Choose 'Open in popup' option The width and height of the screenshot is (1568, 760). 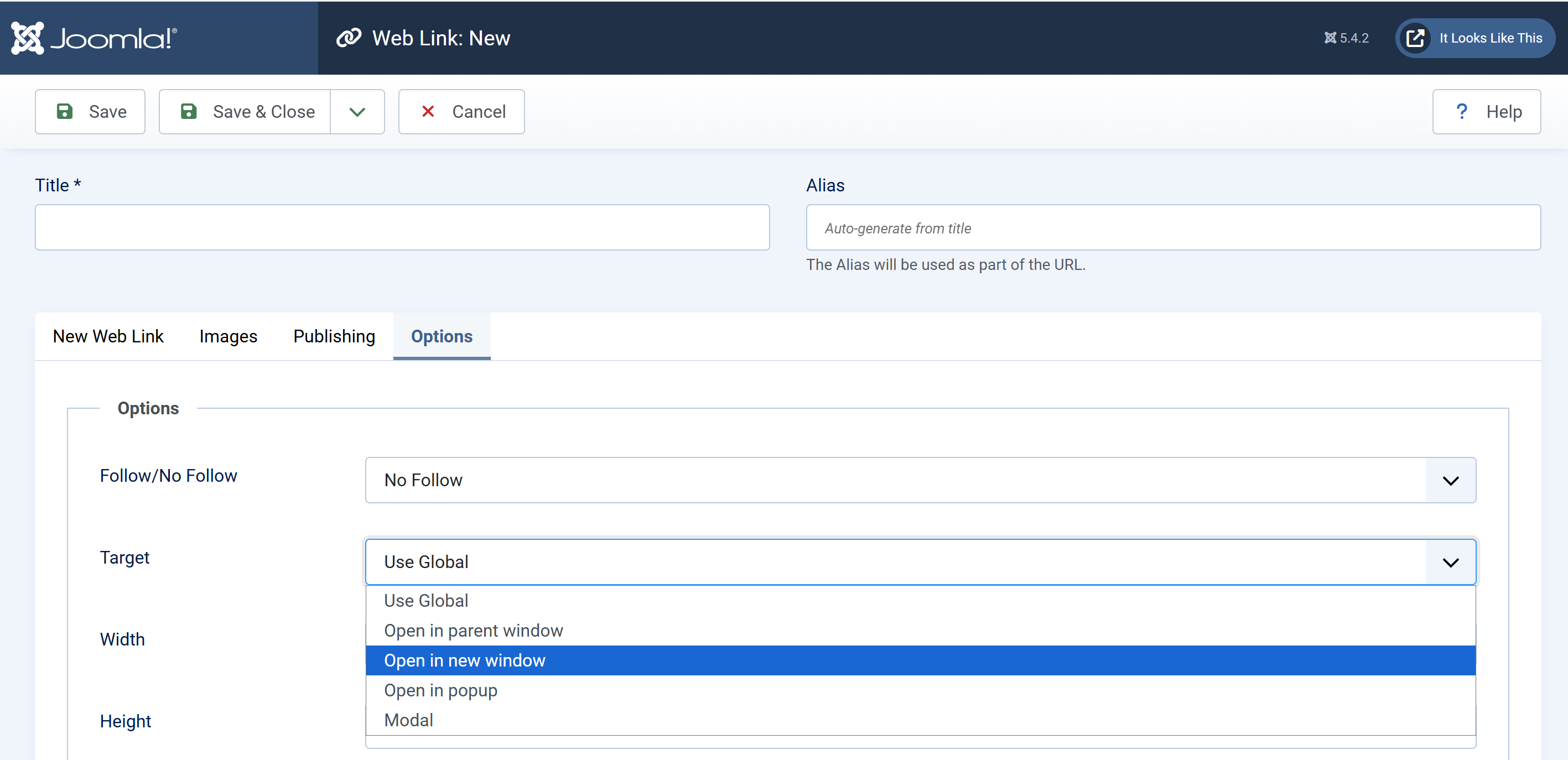click(x=441, y=690)
